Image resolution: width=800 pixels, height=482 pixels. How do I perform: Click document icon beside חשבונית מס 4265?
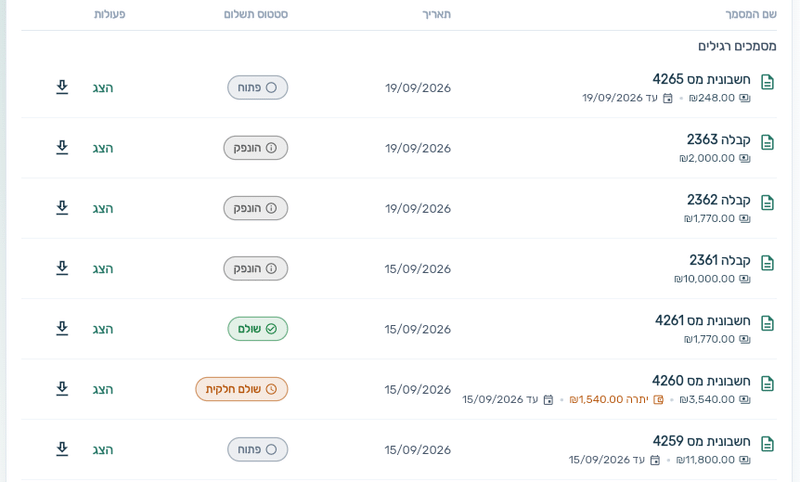point(767,82)
